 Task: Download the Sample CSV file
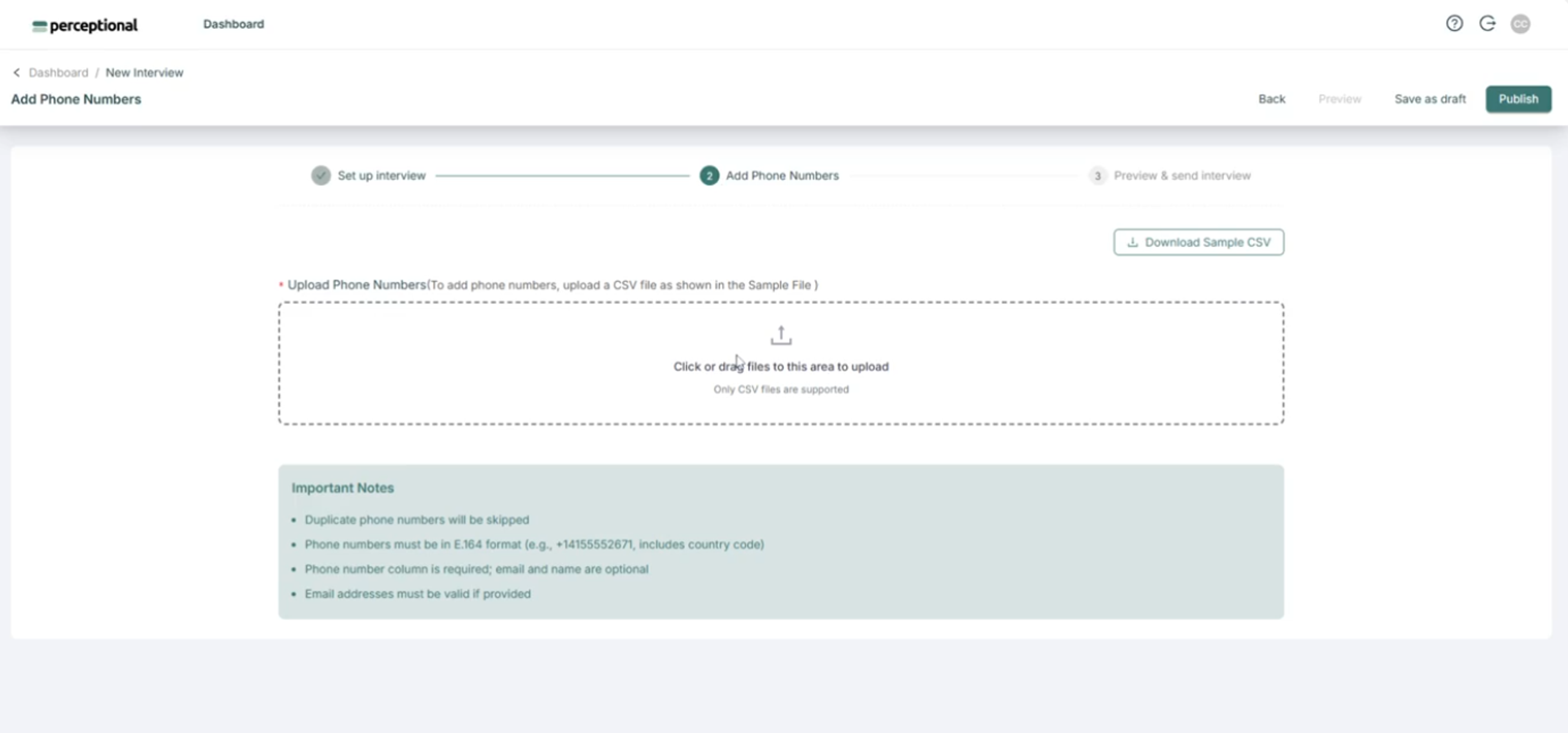(1198, 242)
